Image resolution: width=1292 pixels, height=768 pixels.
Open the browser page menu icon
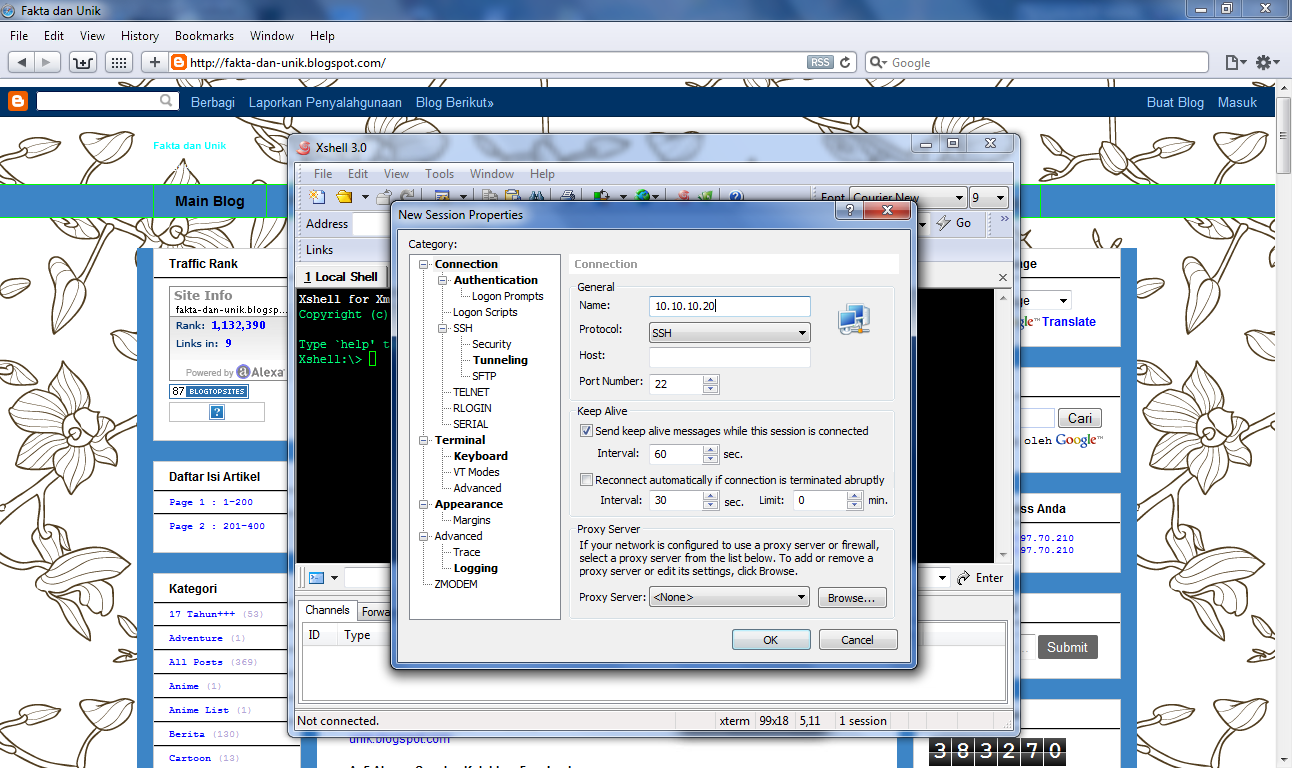[x=1236, y=62]
